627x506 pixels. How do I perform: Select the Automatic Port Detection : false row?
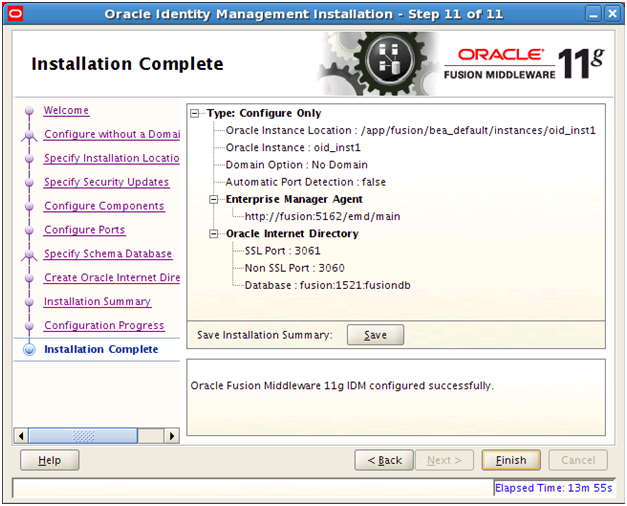306,182
